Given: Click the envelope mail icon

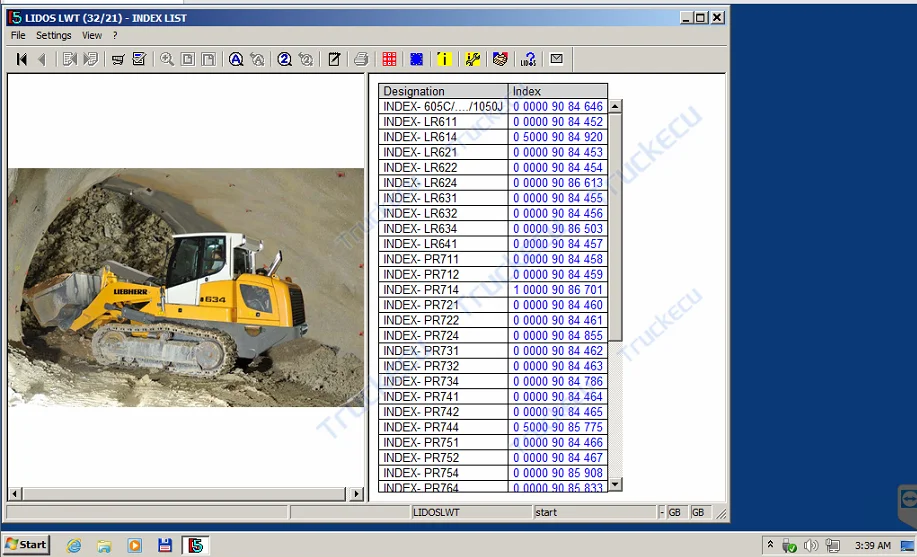Looking at the screenshot, I should coord(557,59).
